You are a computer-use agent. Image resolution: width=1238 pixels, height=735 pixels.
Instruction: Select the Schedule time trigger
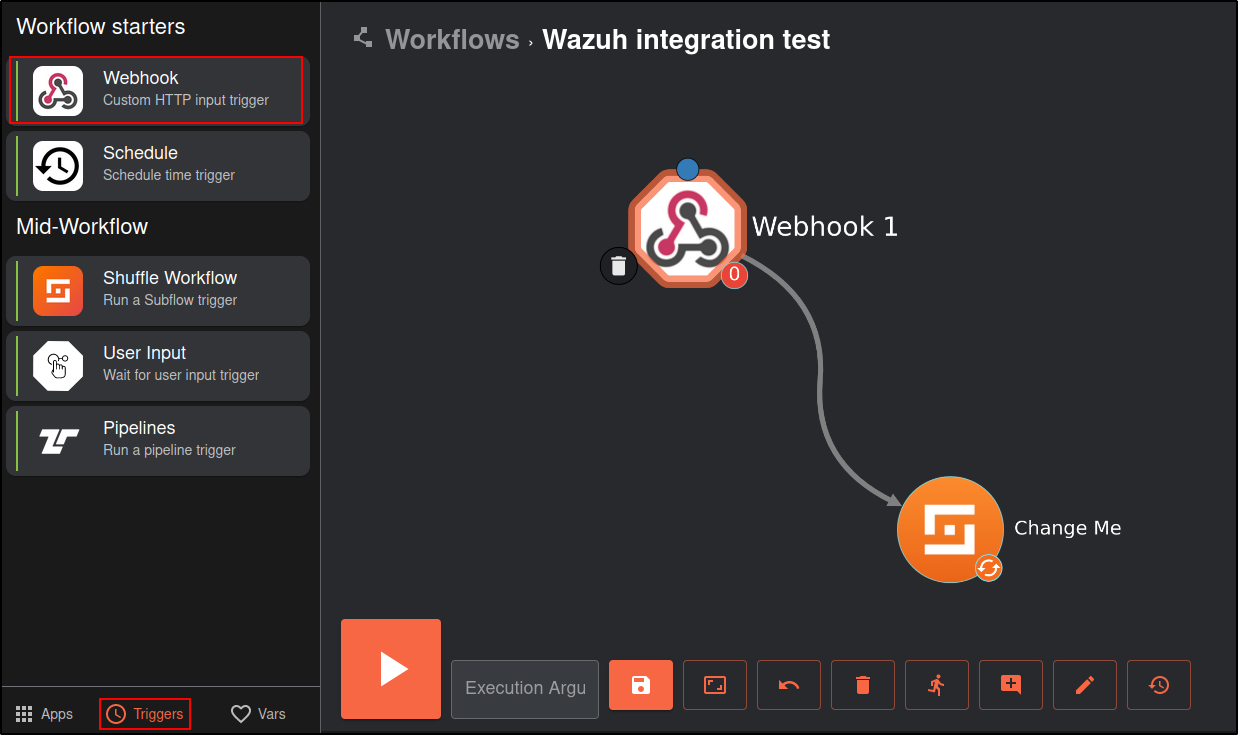pos(157,165)
